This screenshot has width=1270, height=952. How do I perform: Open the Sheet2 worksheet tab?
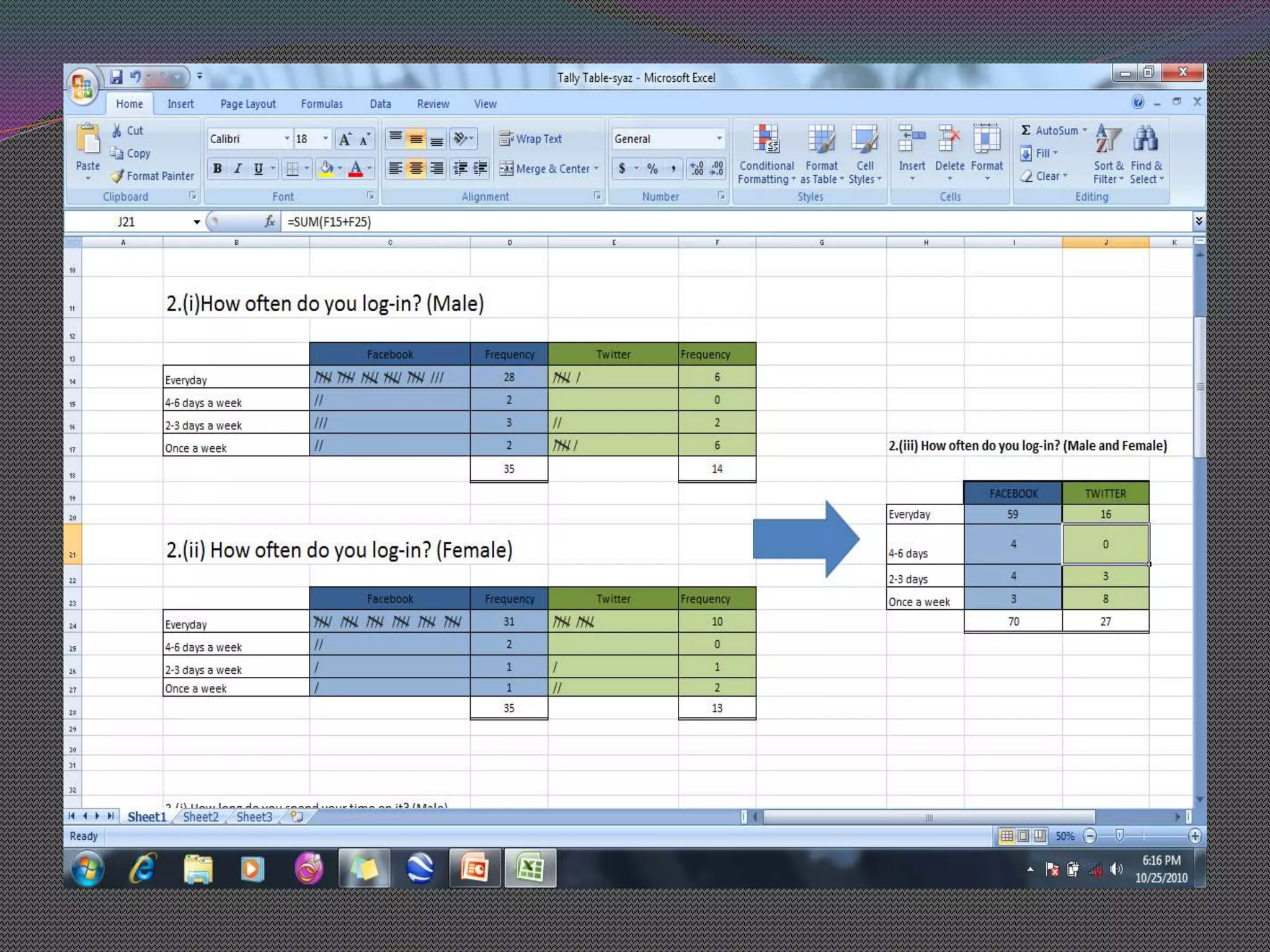(200, 817)
